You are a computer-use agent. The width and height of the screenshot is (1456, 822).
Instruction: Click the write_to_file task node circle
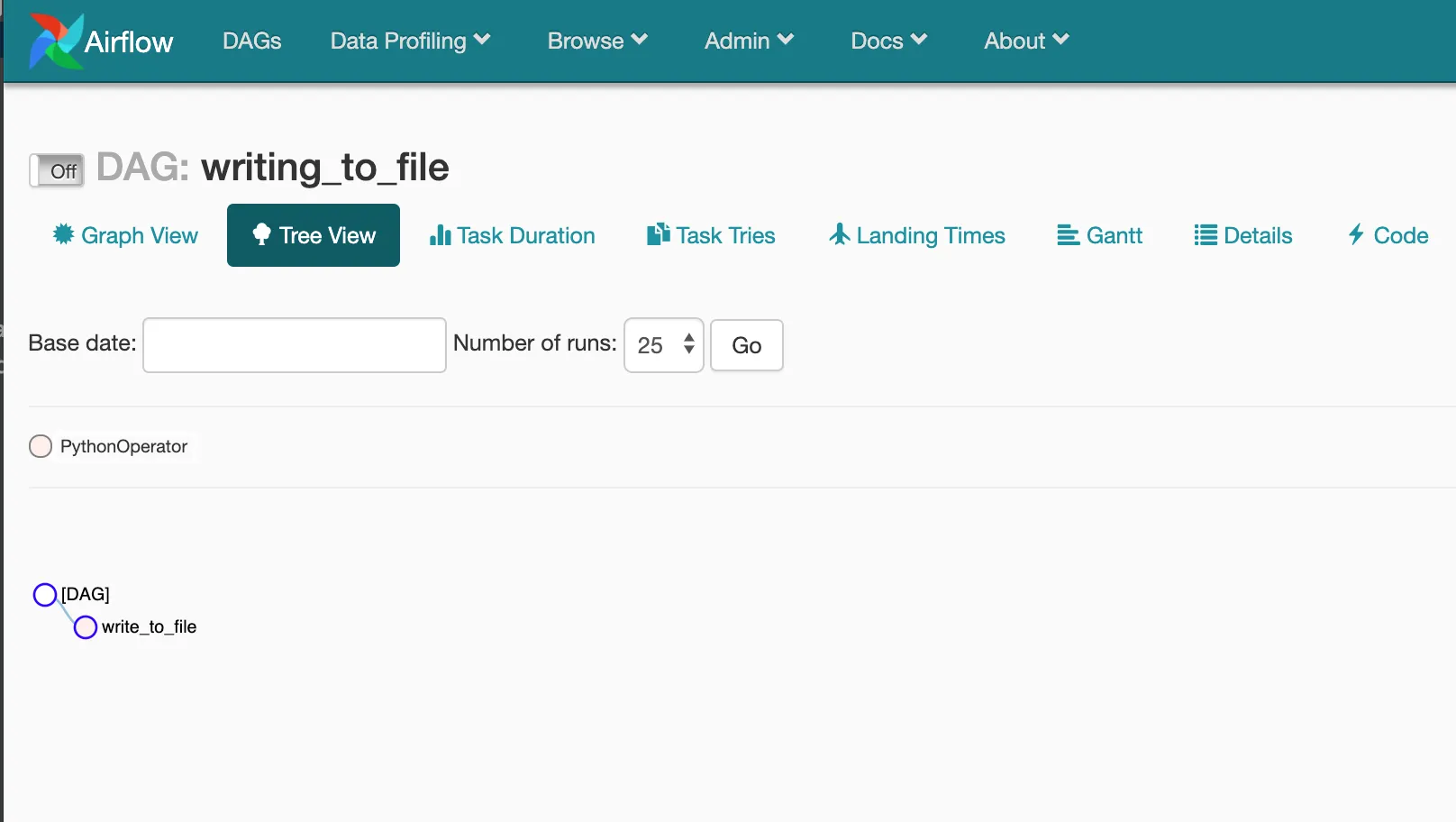pyautogui.click(x=86, y=627)
